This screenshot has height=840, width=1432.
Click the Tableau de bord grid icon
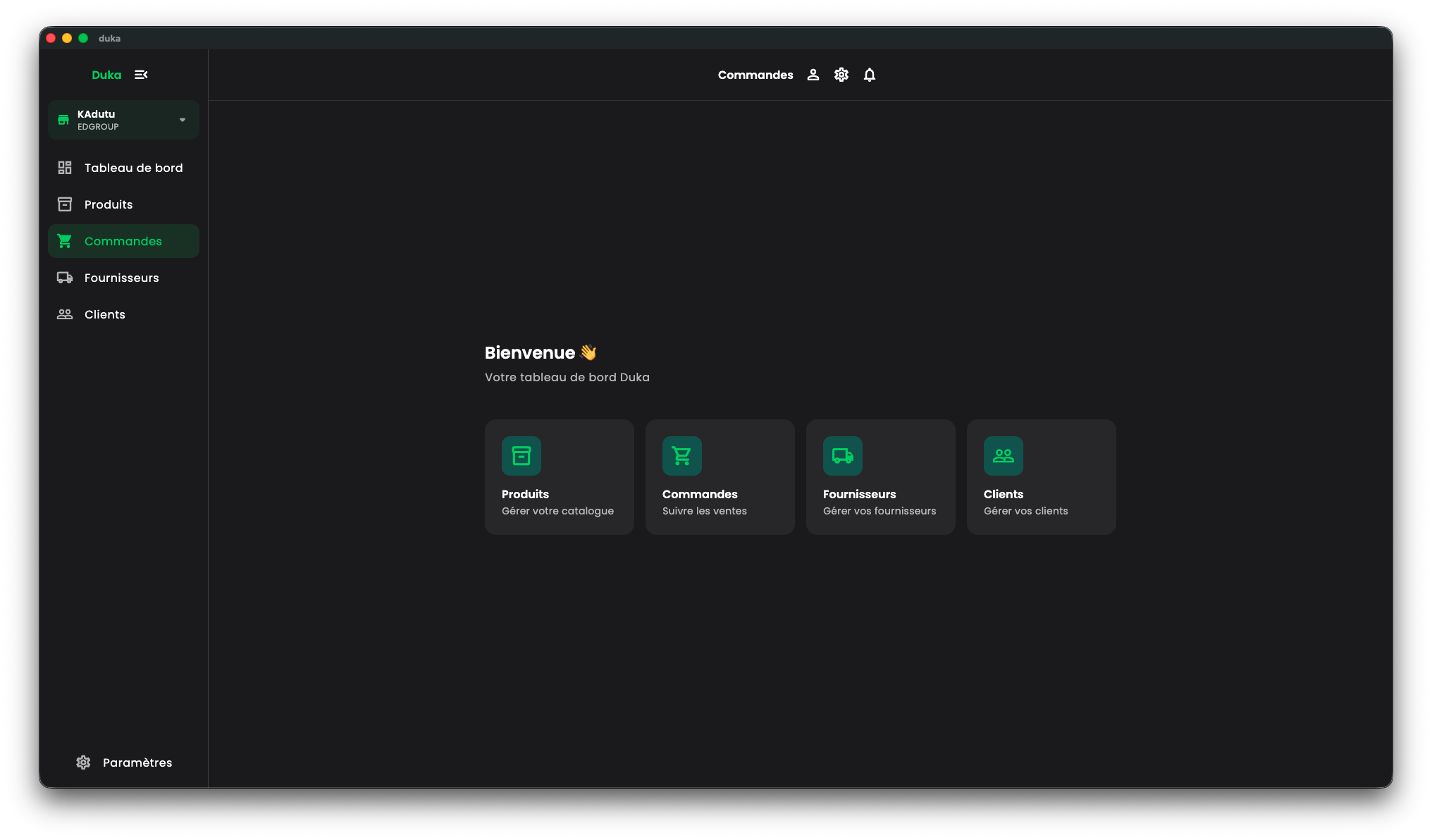click(x=65, y=168)
